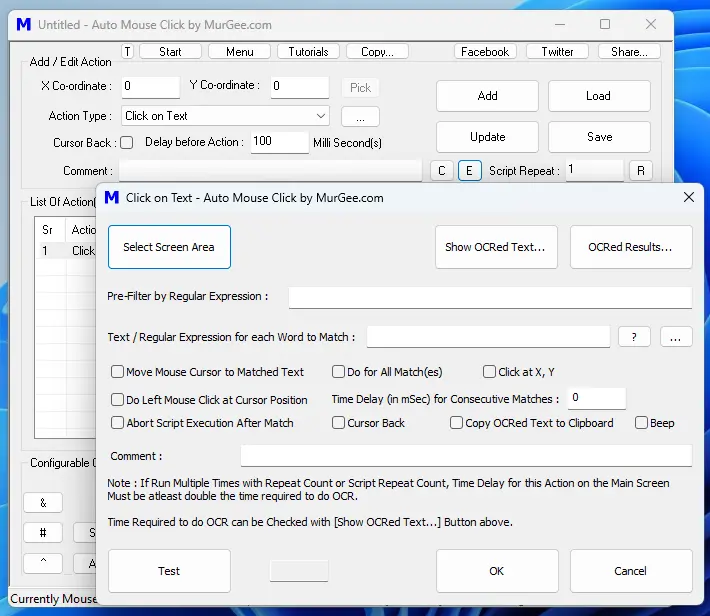Focus the Delay before Action field

pos(279,142)
